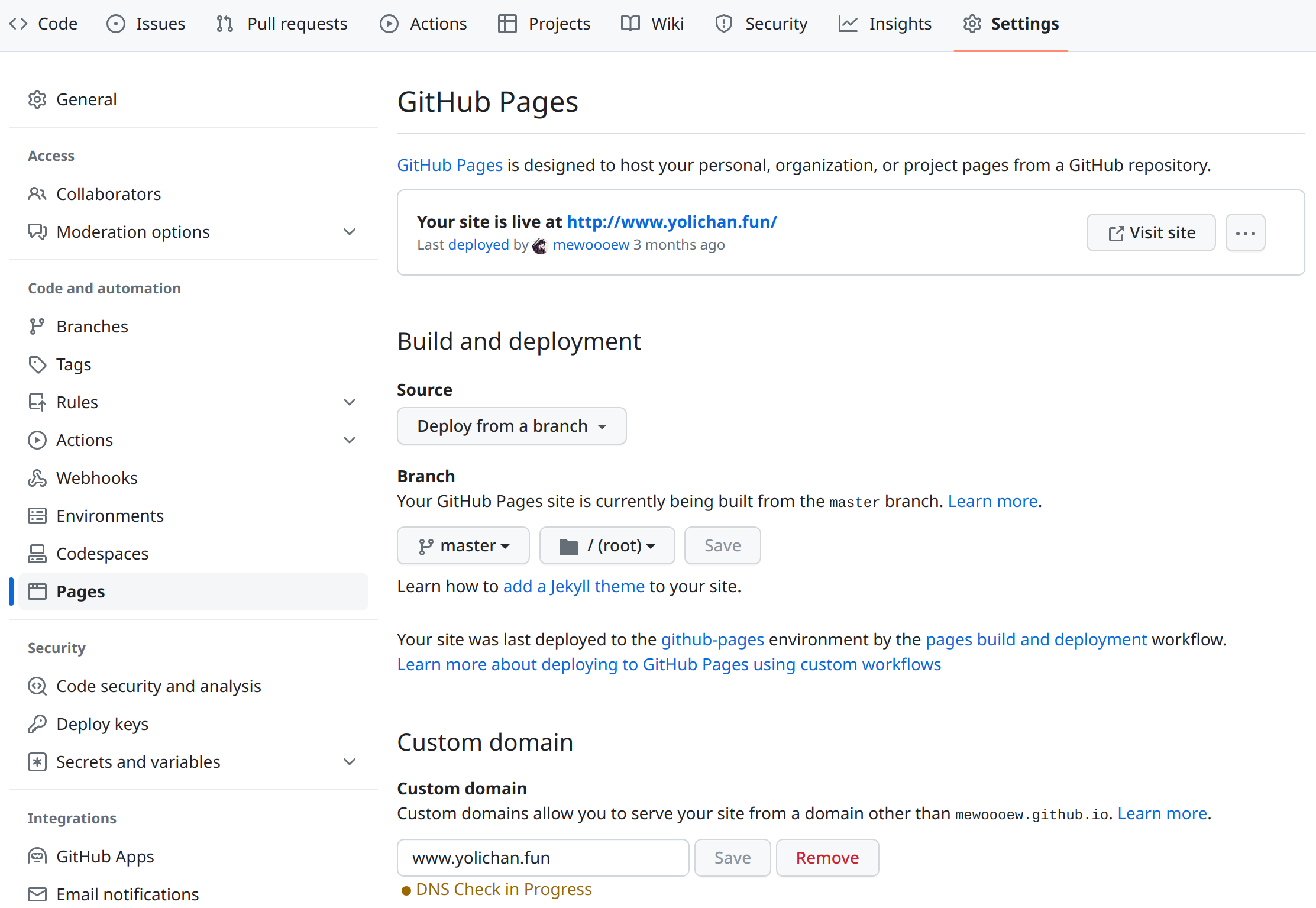Viewport: 1316px width, 908px height.
Task: Click the Branches icon in sidebar
Action: click(37, 327)
